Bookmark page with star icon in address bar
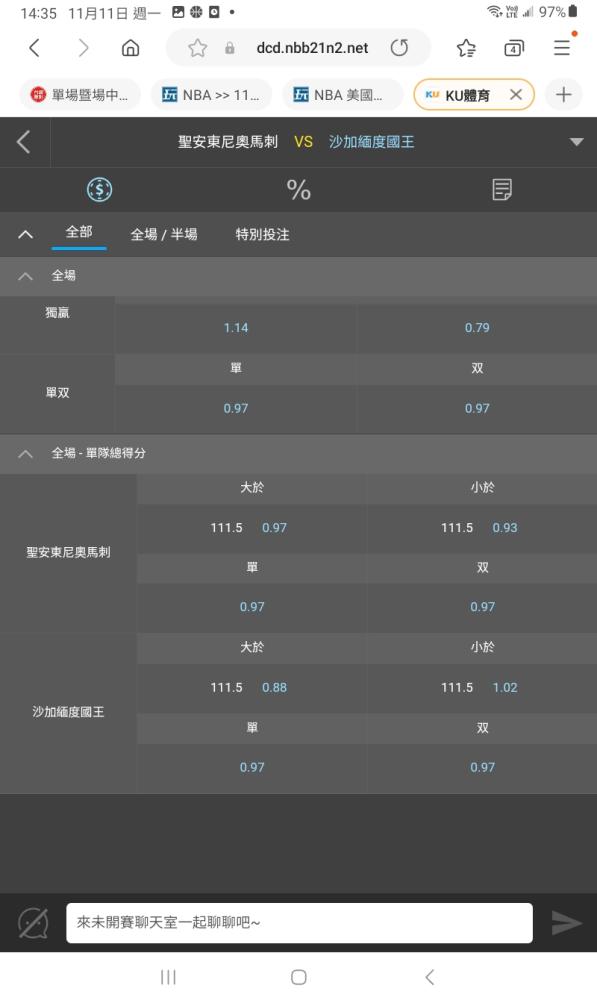597x1000 pixels. tap(198, 48)
